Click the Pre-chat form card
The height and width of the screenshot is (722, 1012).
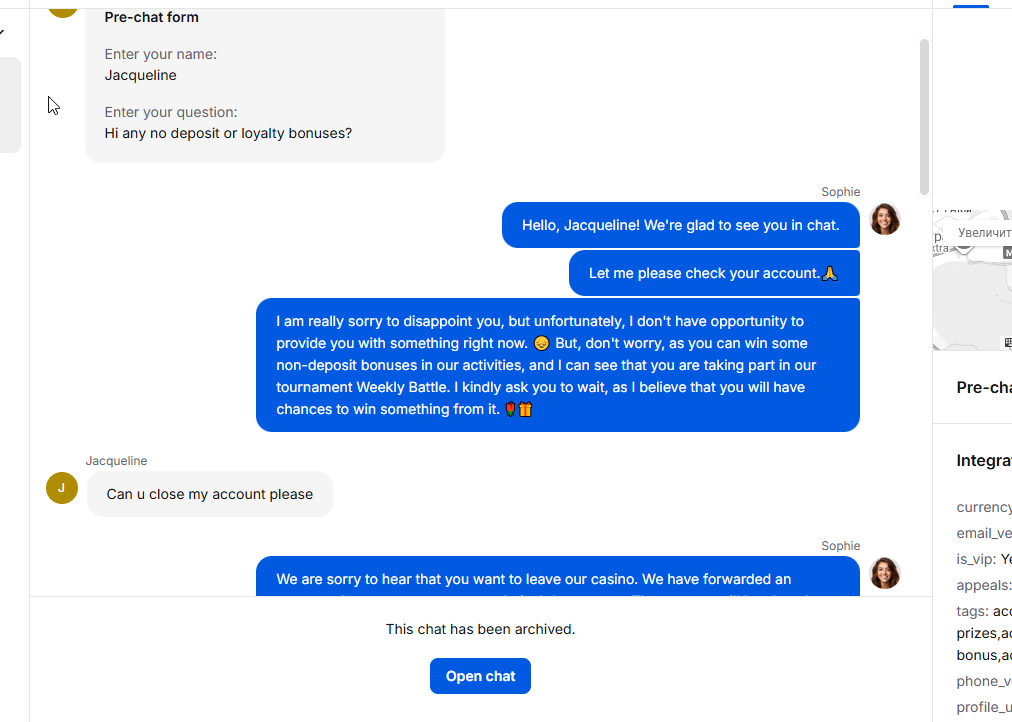[x=264, y=80]
